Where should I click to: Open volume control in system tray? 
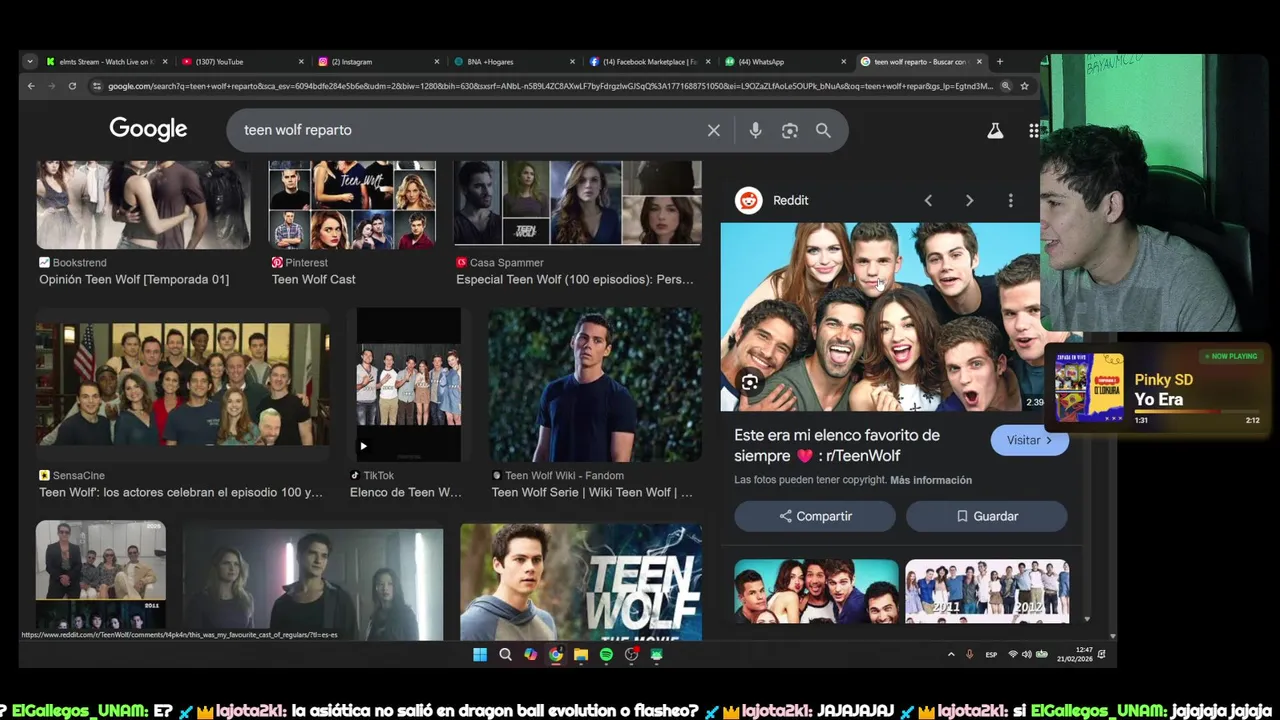click(x=1028, y=654)
